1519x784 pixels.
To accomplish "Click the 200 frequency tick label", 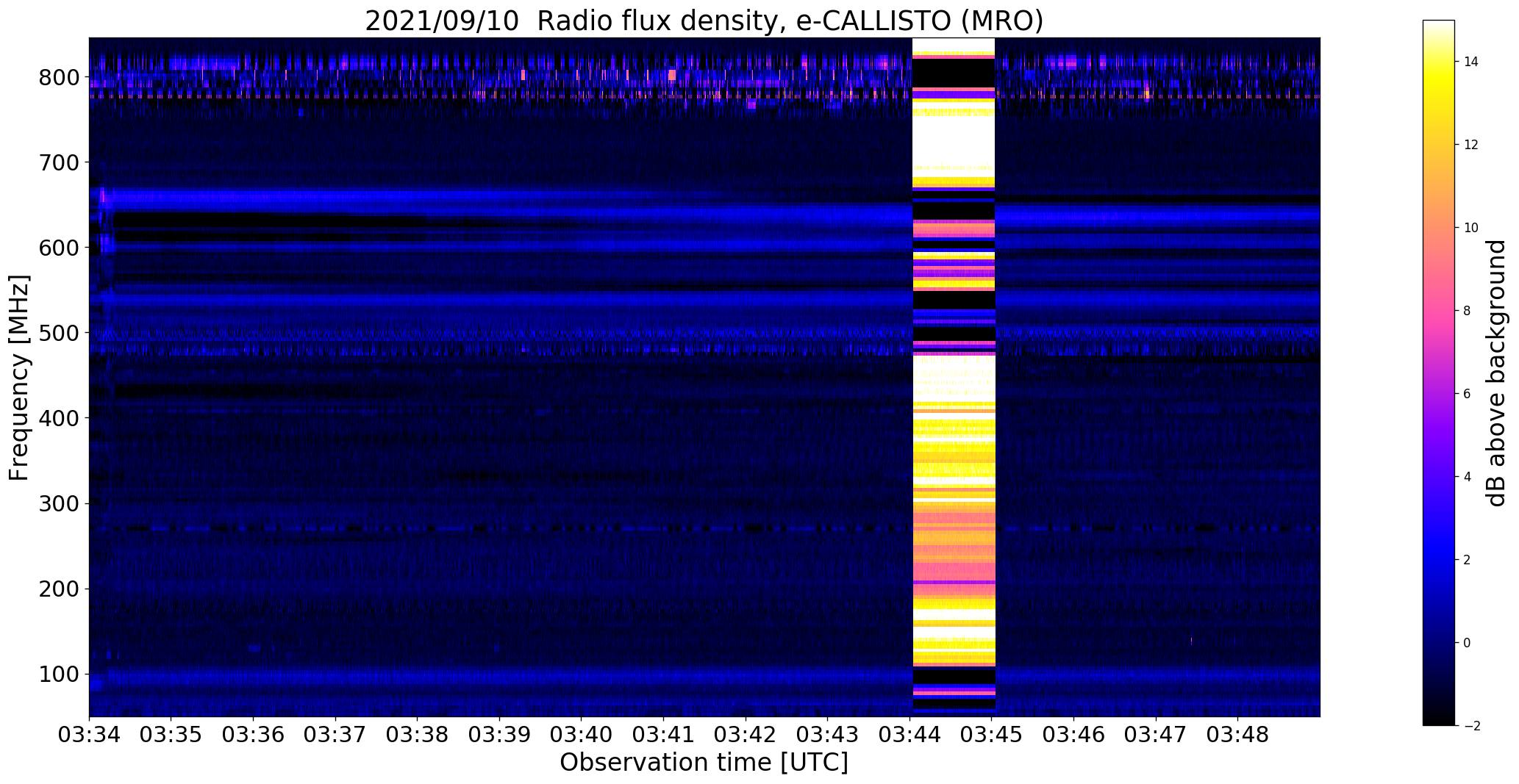I will [x=59, y=589].
